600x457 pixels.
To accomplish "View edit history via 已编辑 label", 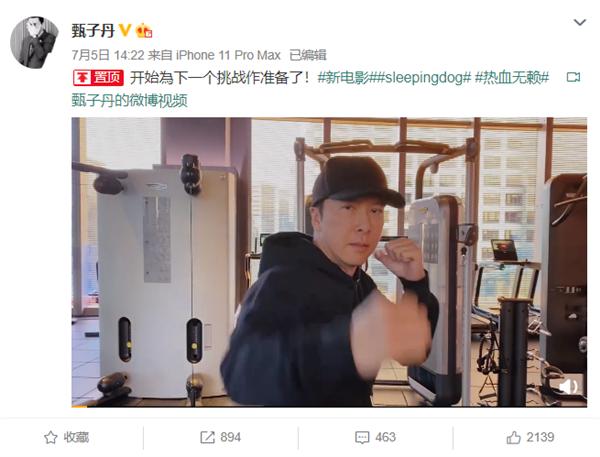I will 308,55.
